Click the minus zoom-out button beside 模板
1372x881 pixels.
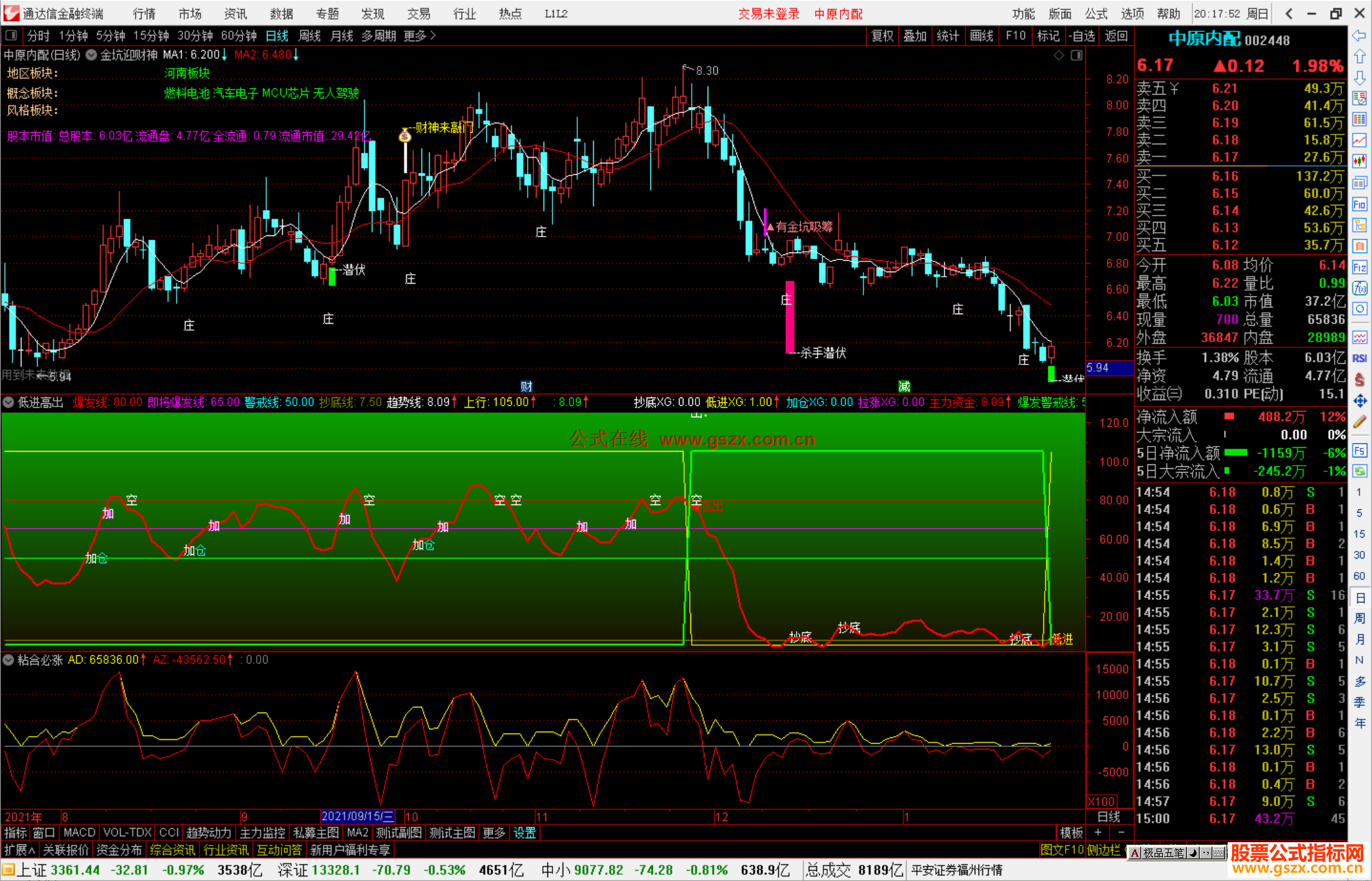click(x=1121, y=833)
